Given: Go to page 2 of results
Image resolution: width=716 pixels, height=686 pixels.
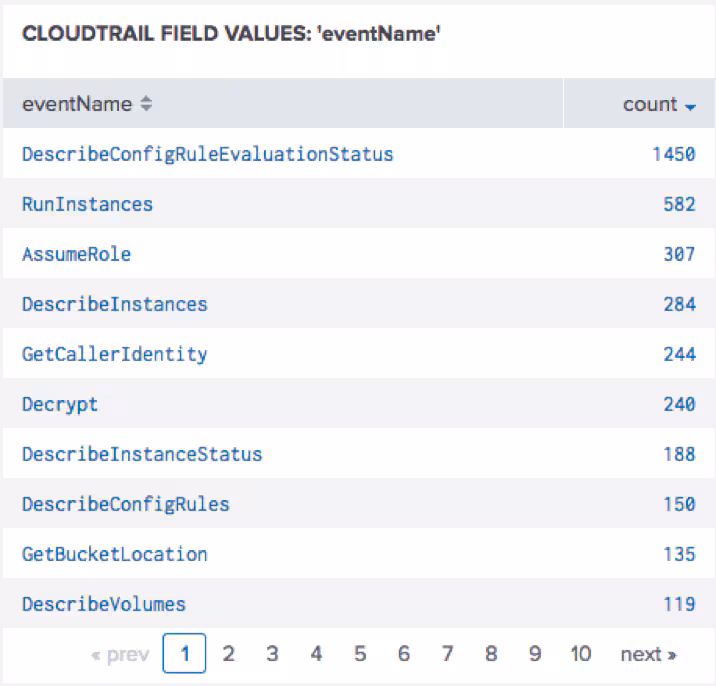Looking at the screenshot, I should coord(228,654).
